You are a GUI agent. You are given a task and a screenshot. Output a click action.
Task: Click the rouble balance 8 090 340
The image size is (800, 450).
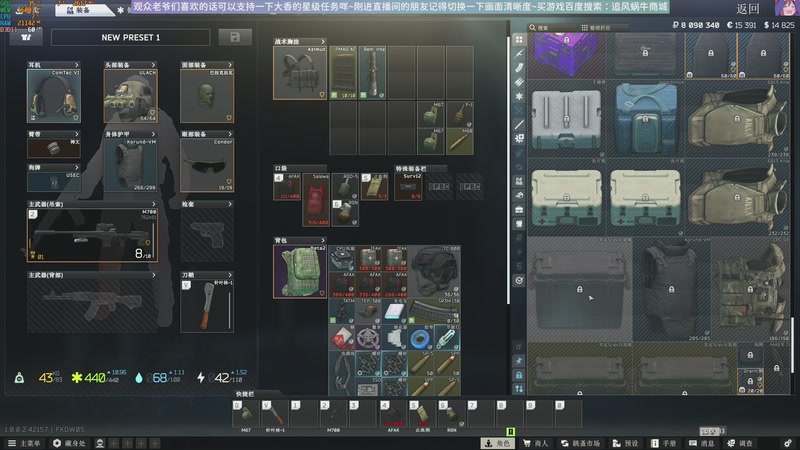point(696,25)
